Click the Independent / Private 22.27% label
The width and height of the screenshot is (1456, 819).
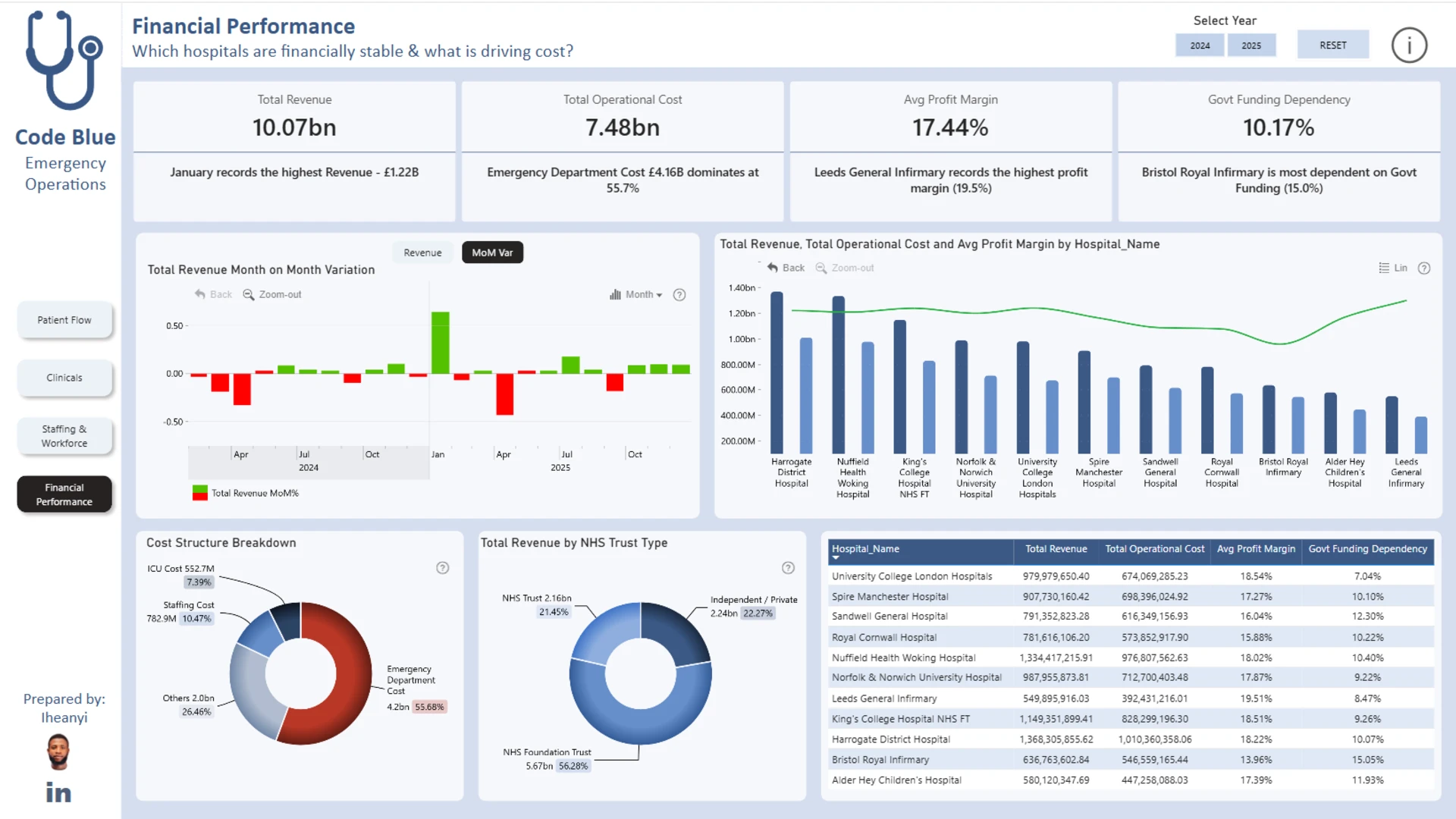pos(753,607)
